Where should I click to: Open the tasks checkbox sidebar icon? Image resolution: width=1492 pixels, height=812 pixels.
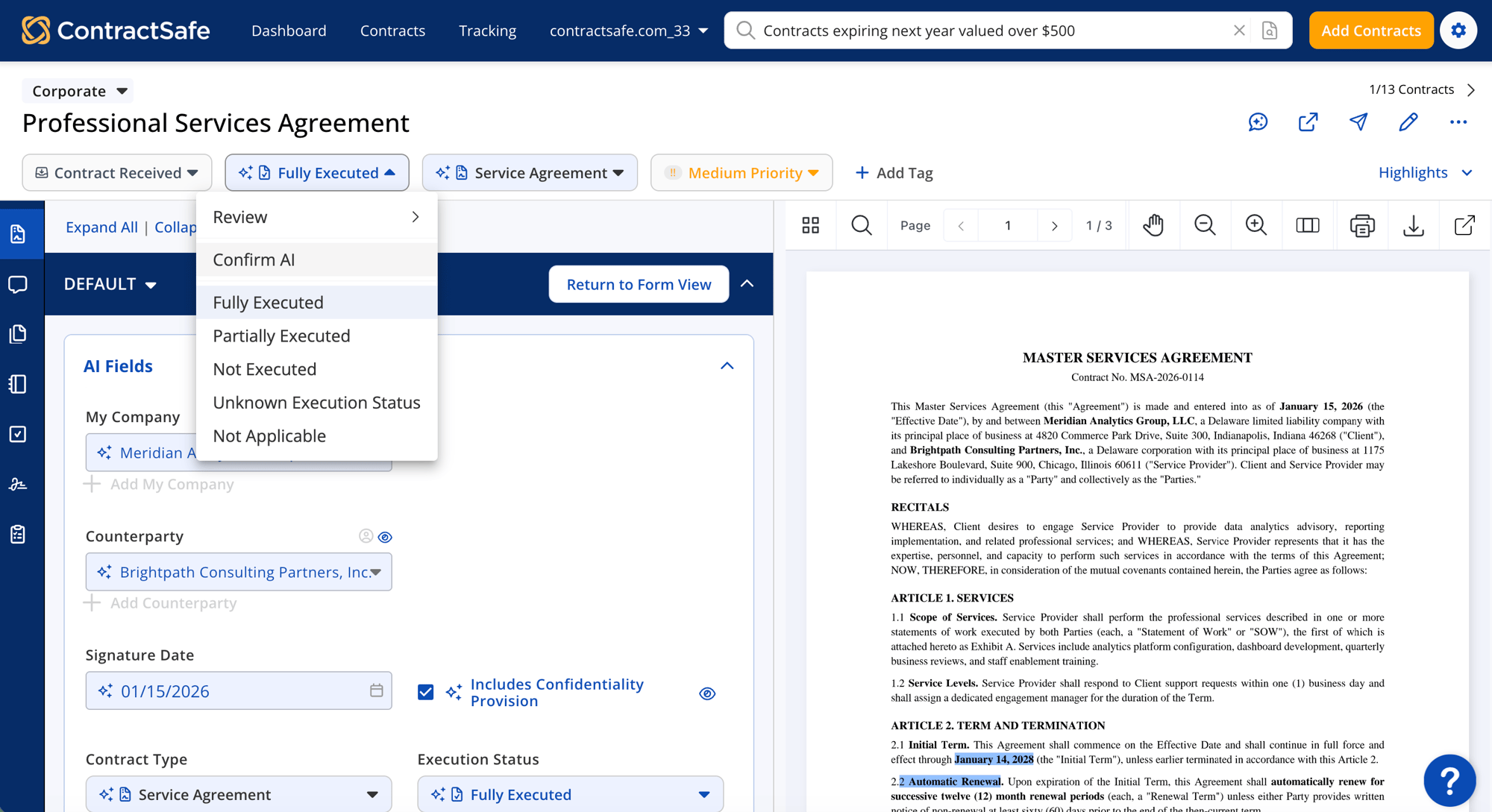coord(18,434)
